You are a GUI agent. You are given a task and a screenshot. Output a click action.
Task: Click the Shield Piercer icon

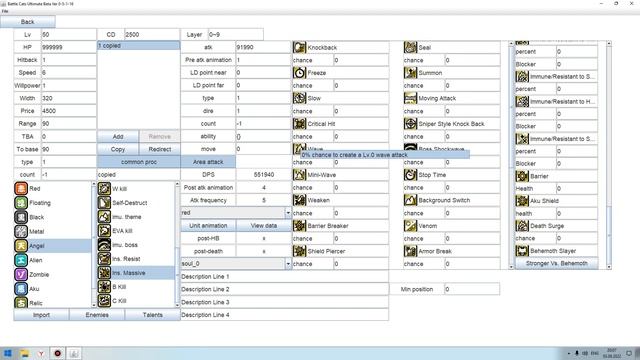tap(299, 251)
